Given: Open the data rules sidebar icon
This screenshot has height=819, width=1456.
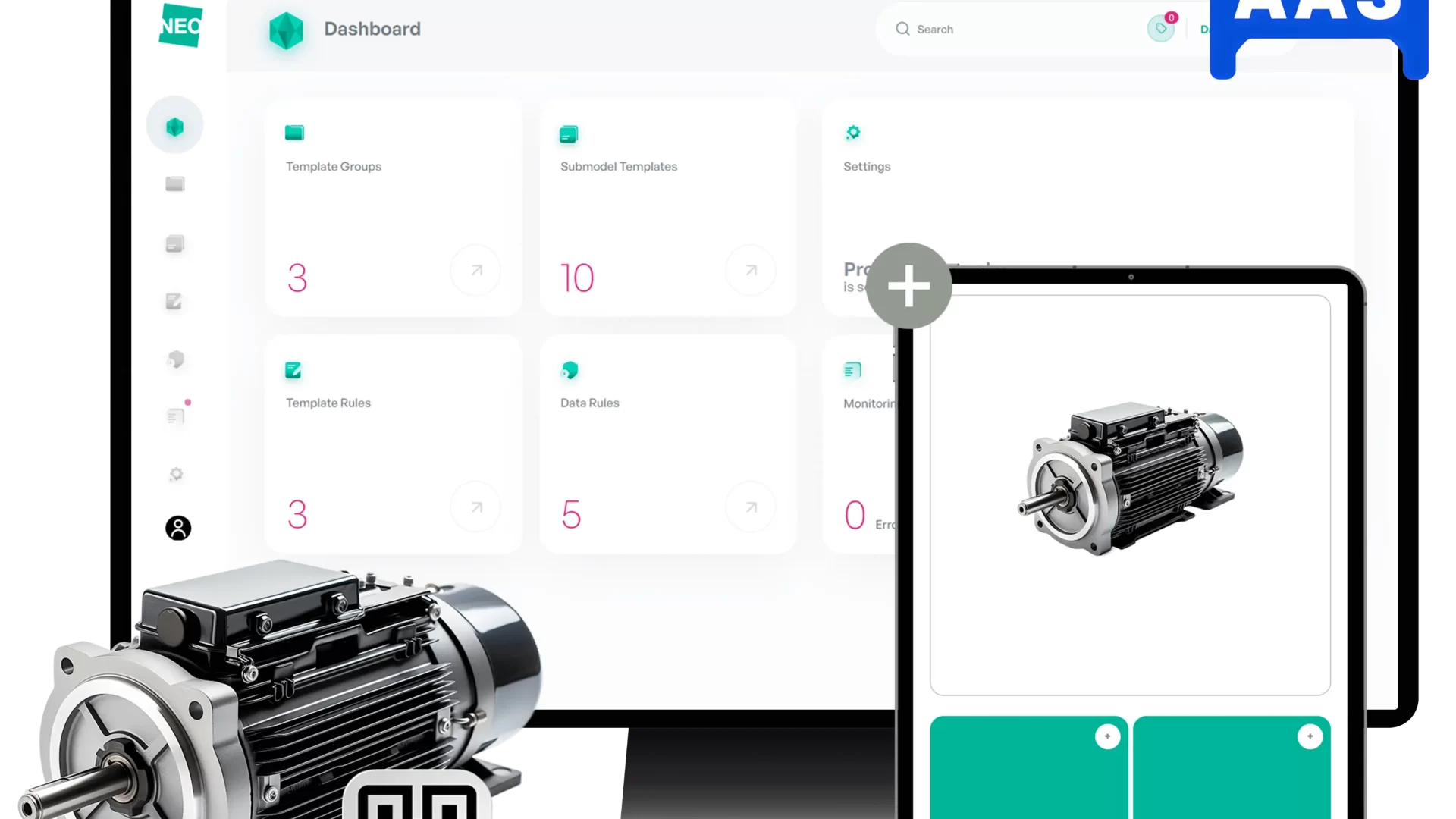Looking at the screenshot, I should pos(176,359).
